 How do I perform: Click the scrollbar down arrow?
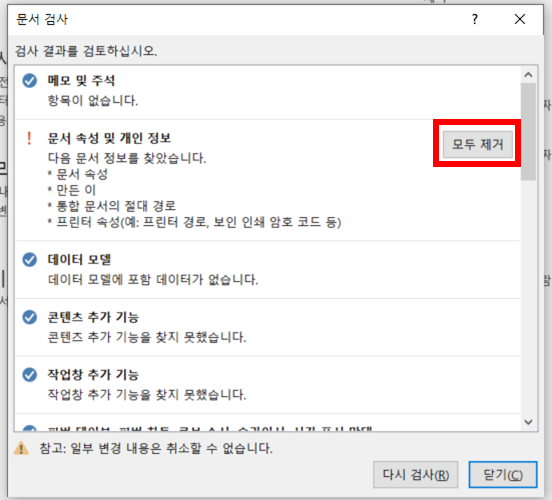click(x=528, y=421)
